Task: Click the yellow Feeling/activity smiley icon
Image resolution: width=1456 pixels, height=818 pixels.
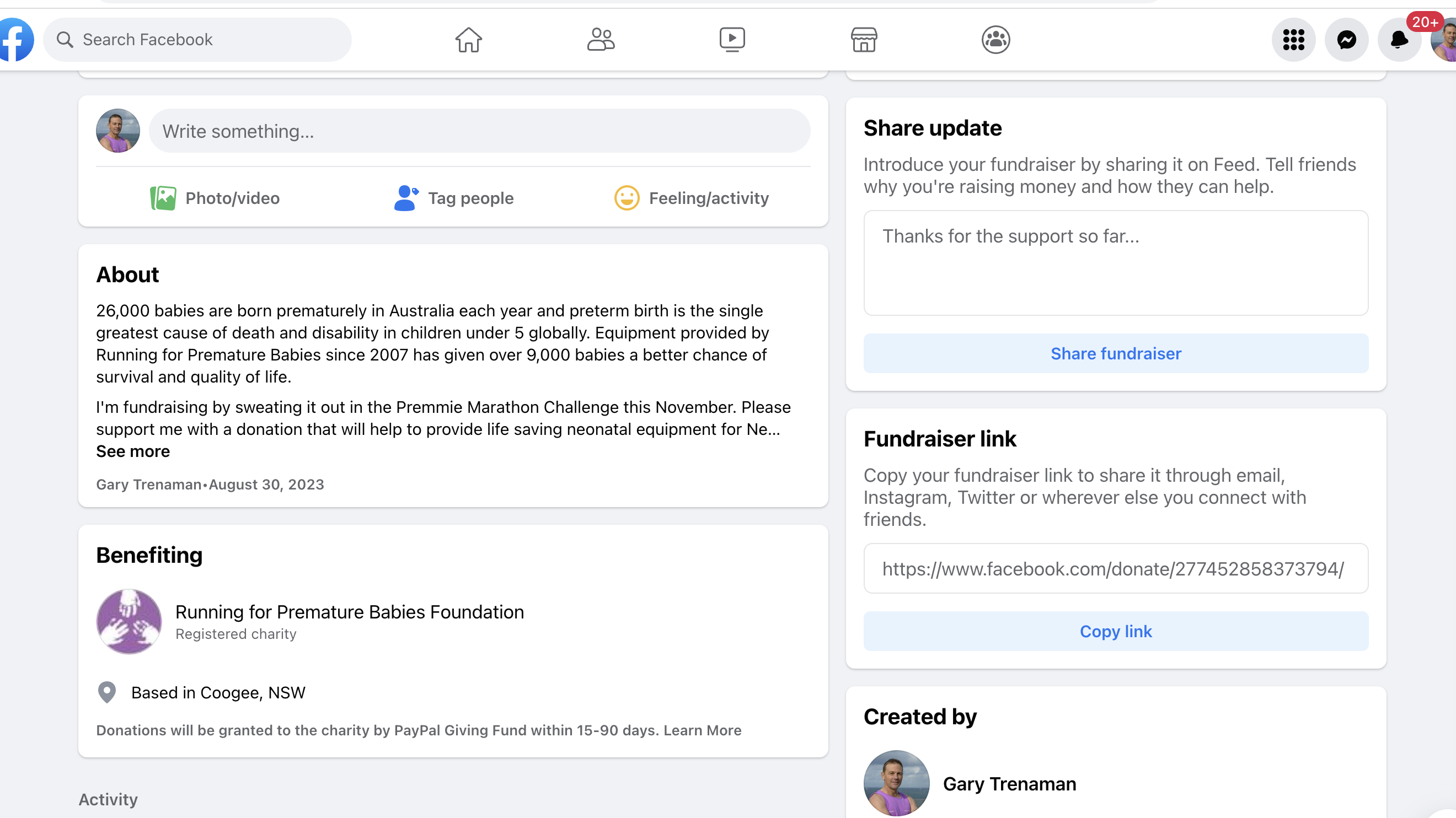Action: coord(627,198)
